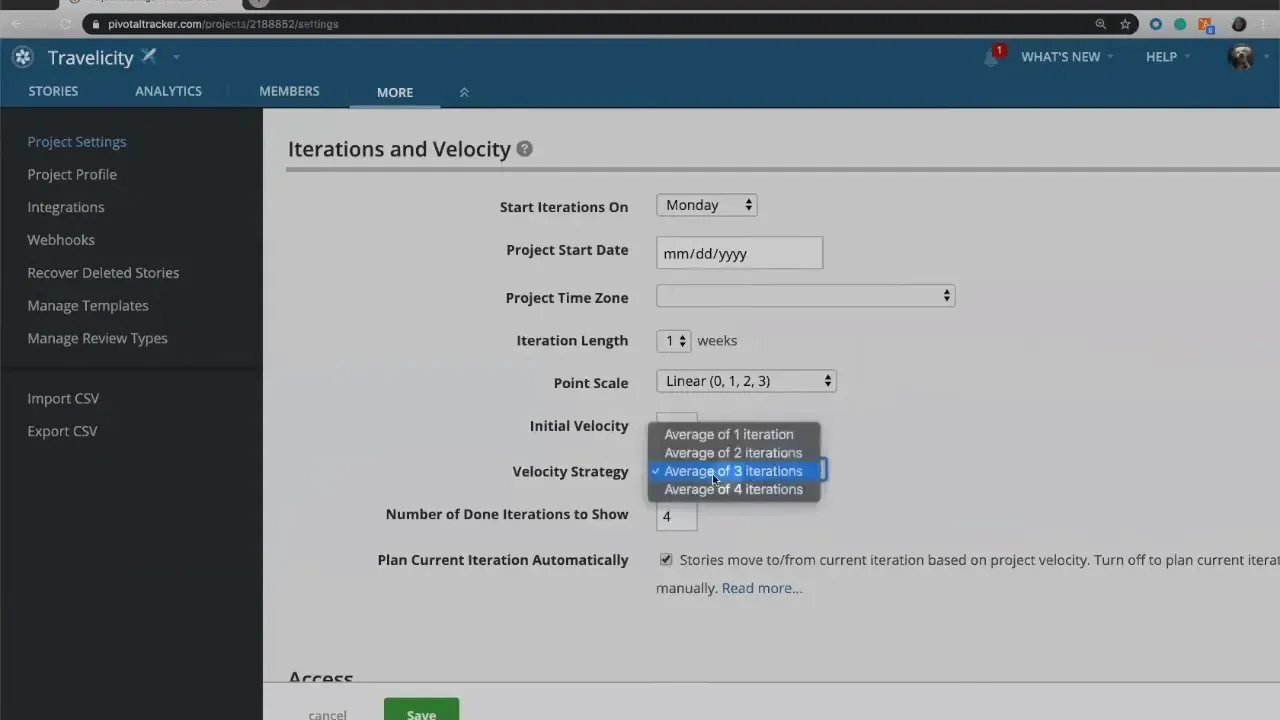Uncheck Plan Current Iteration Automatically
This screenshot has height=720, width=1280.
[x=665, y=559]
